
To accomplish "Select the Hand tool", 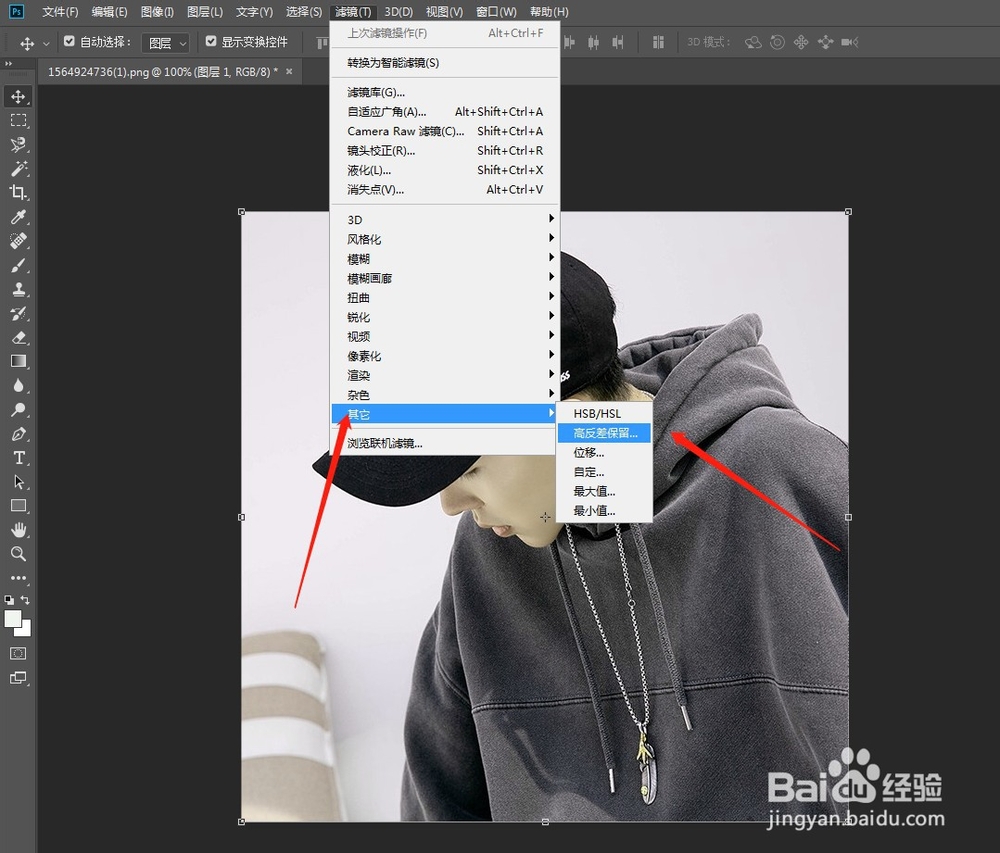I will (18, 529).
